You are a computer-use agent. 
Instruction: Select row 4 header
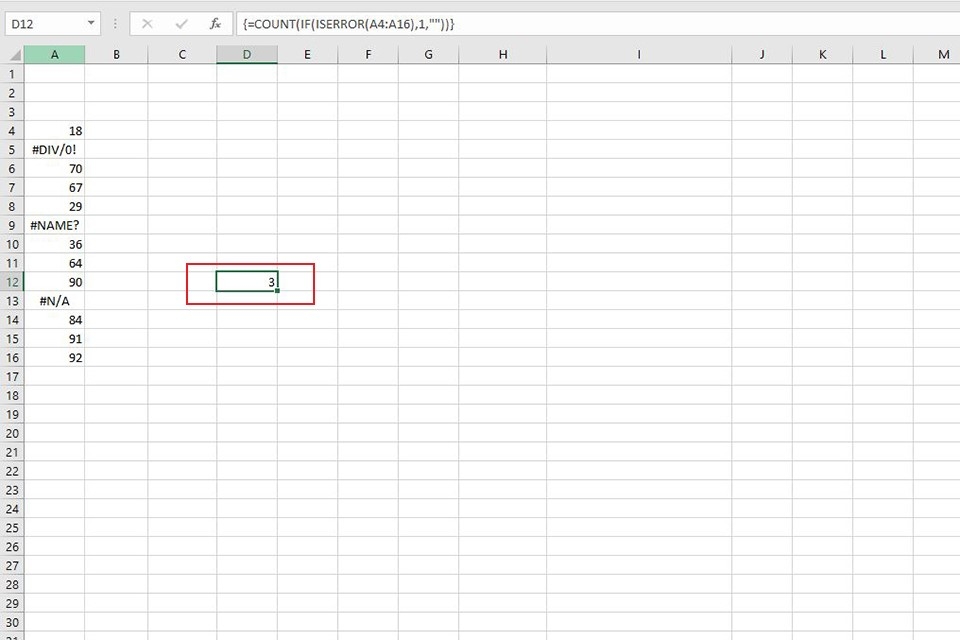pos(12,131)
